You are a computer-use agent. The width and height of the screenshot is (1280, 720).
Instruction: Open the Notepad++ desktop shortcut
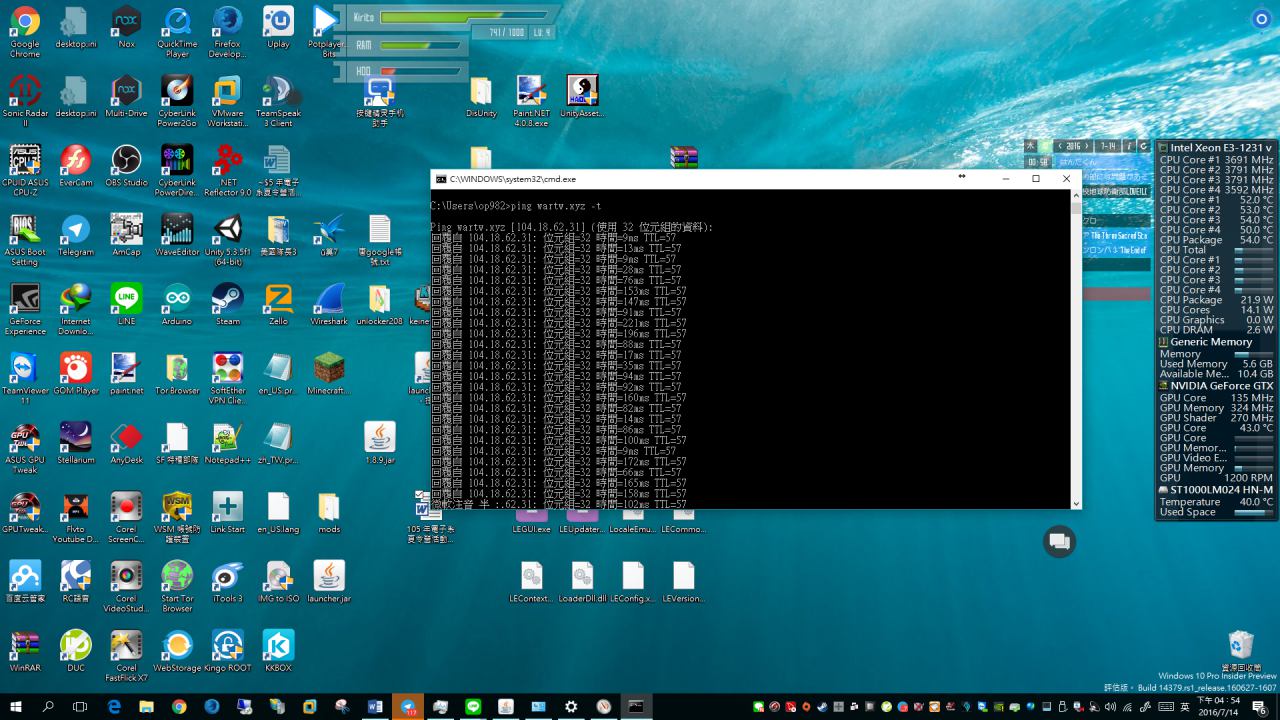click(227, 438)
